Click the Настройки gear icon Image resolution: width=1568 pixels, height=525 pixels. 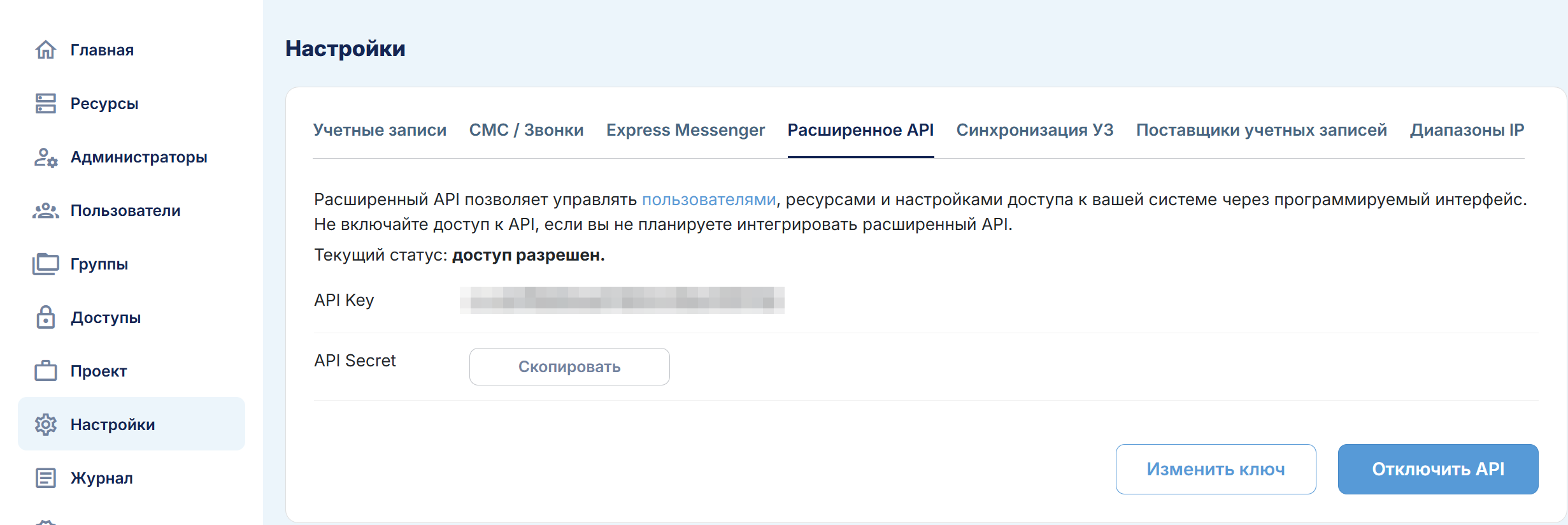[45, 424]
